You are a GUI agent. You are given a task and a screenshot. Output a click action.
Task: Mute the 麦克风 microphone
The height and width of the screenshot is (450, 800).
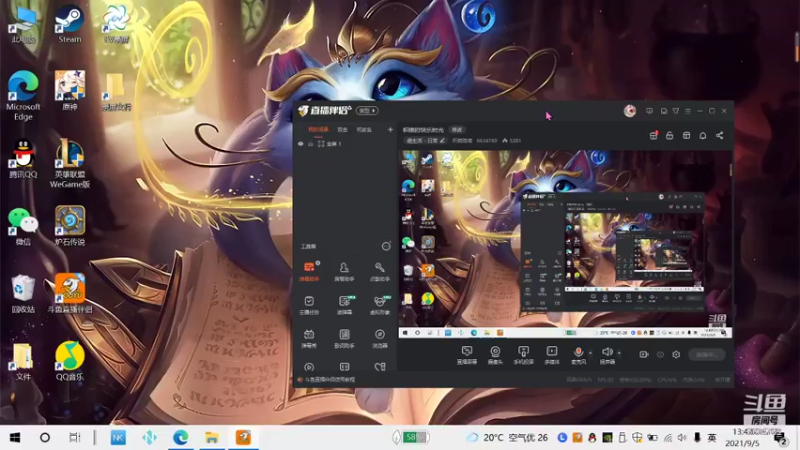click(x=578, y=355)
